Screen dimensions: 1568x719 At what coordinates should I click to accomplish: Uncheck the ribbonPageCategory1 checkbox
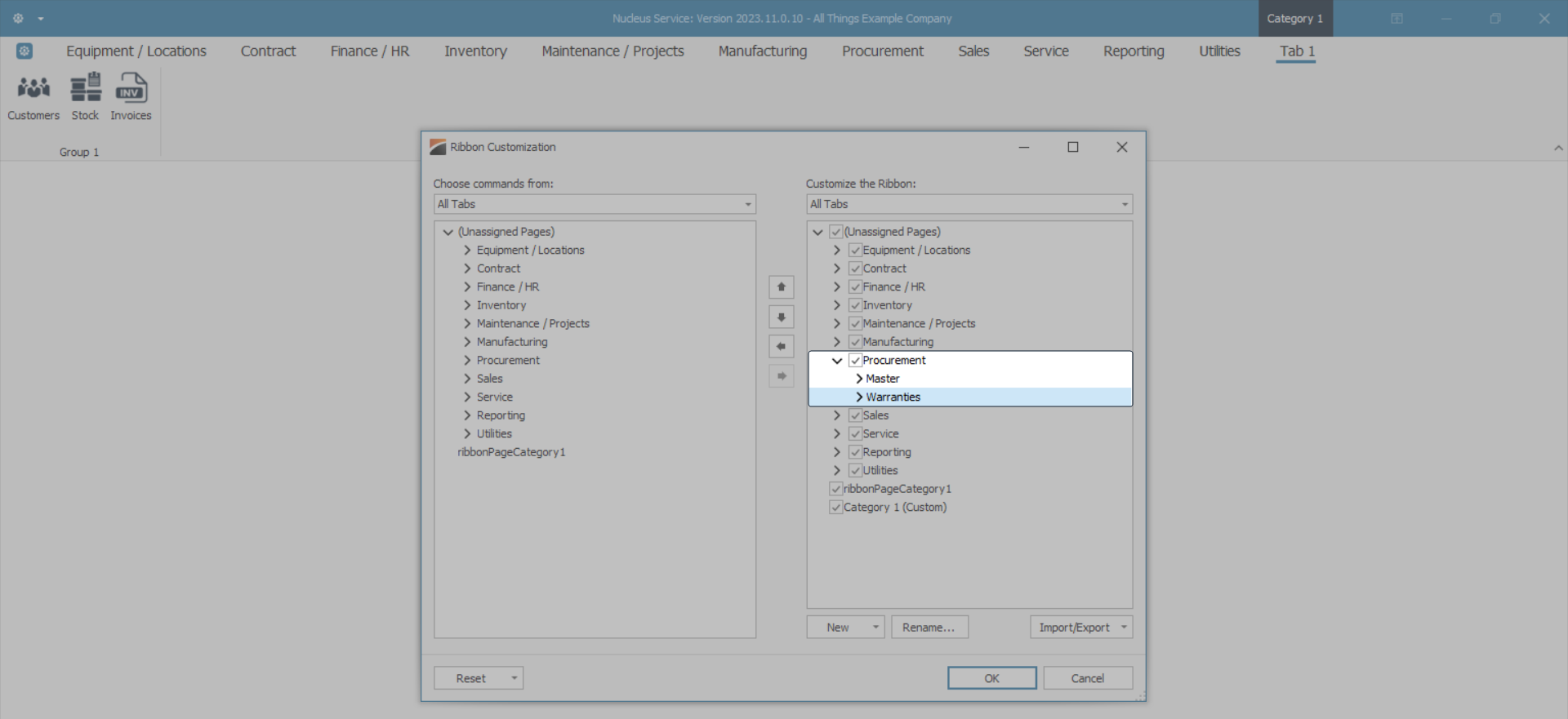click(x=835, y=489)
